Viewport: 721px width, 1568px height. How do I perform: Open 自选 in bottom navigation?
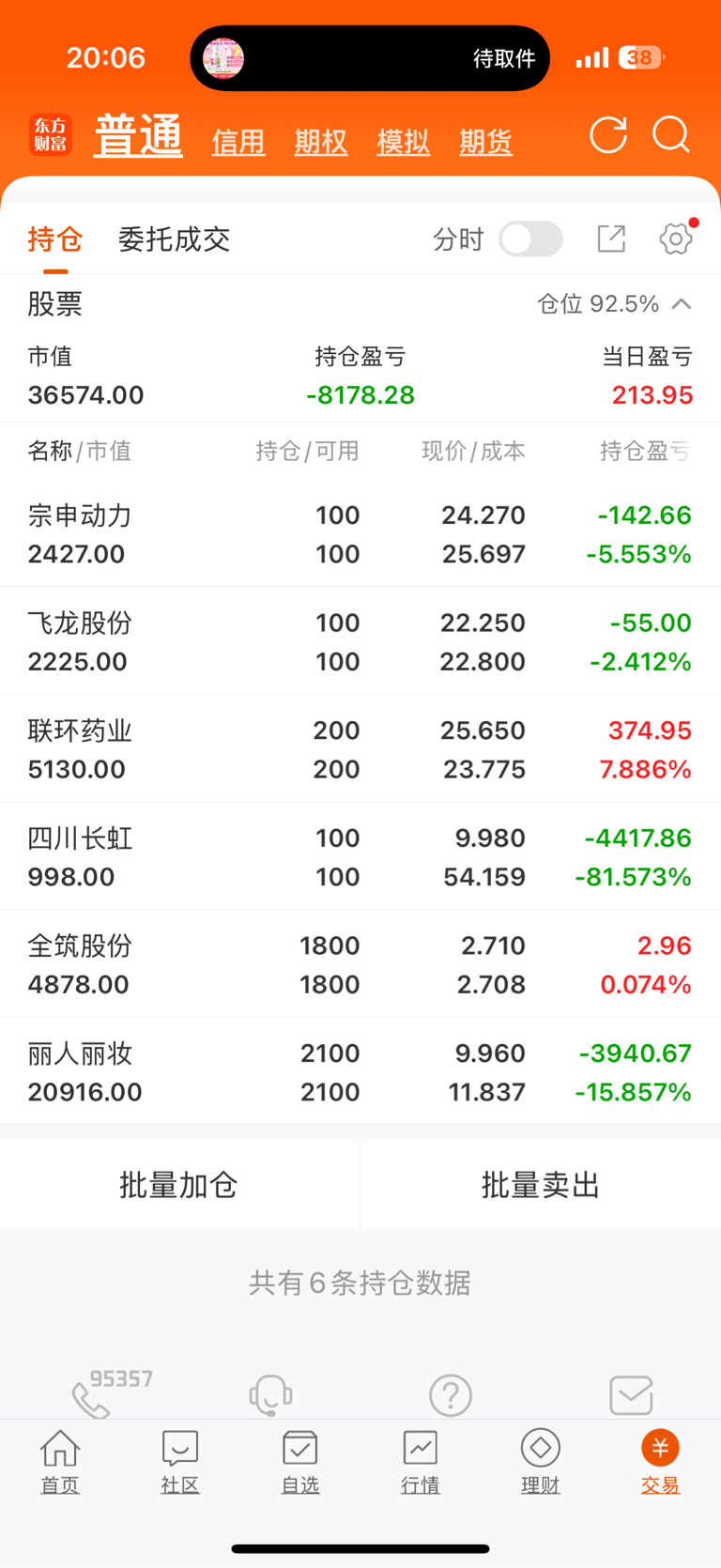[x=300, y=1462]
